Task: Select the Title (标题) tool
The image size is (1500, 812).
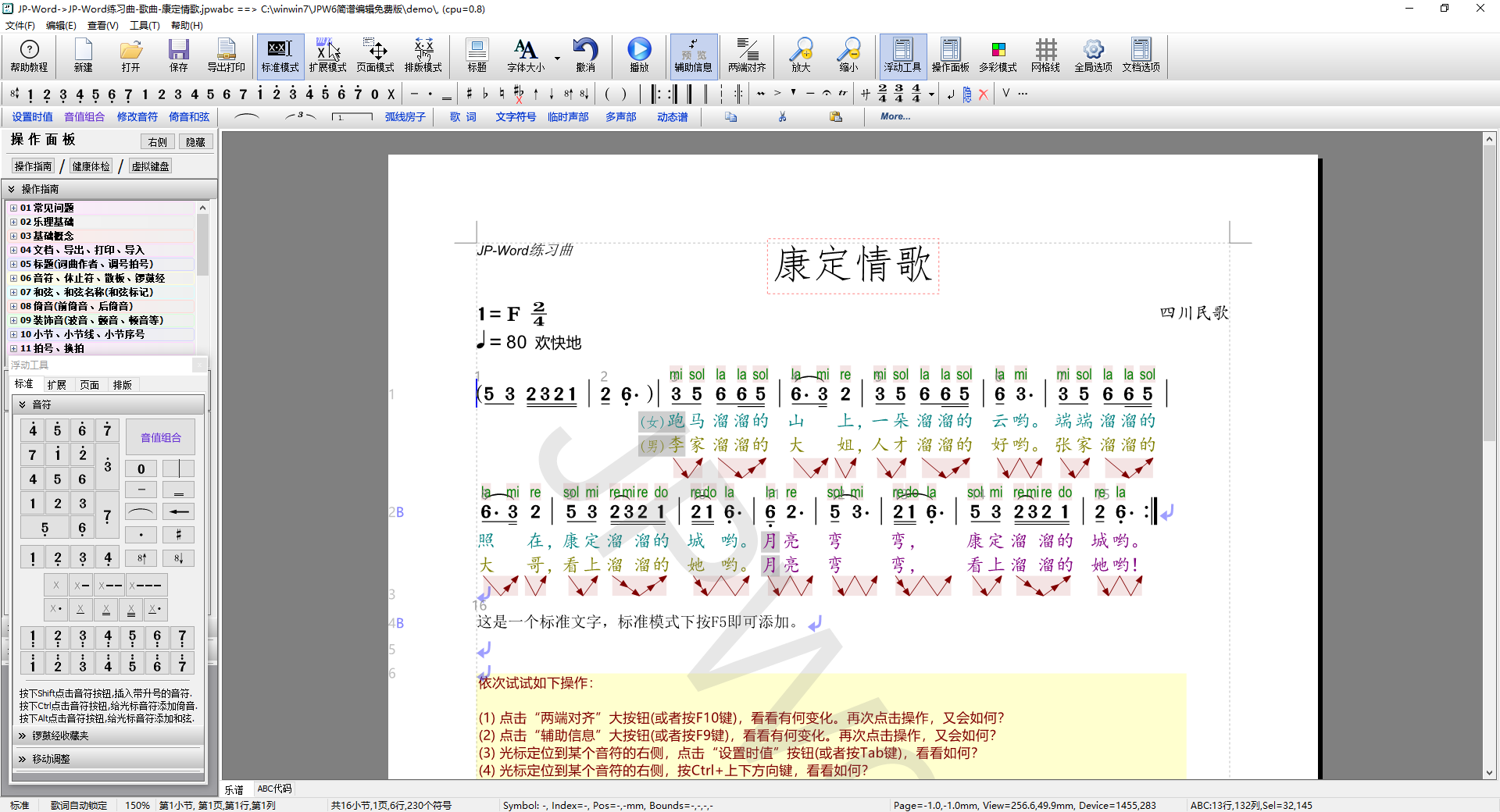Action: pyautogui.click(x=476, y=55)
